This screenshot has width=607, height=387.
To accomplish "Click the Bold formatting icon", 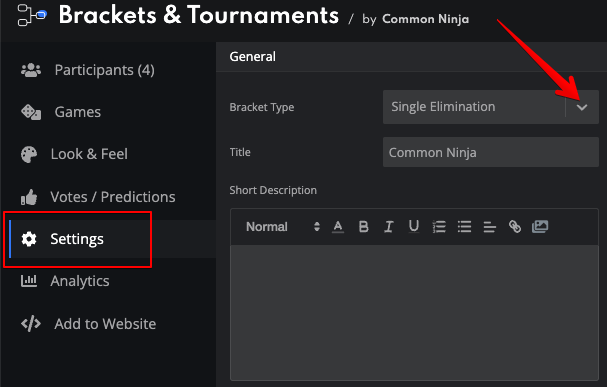I will click(x=364, y=226).
